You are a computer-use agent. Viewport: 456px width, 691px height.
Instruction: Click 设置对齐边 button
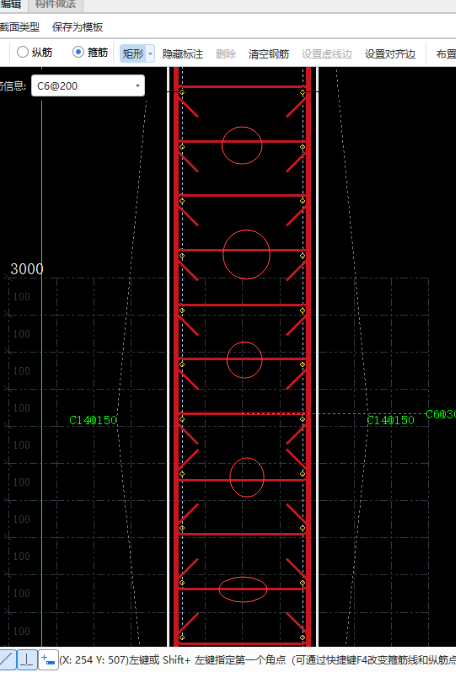[x=390, y=54]
